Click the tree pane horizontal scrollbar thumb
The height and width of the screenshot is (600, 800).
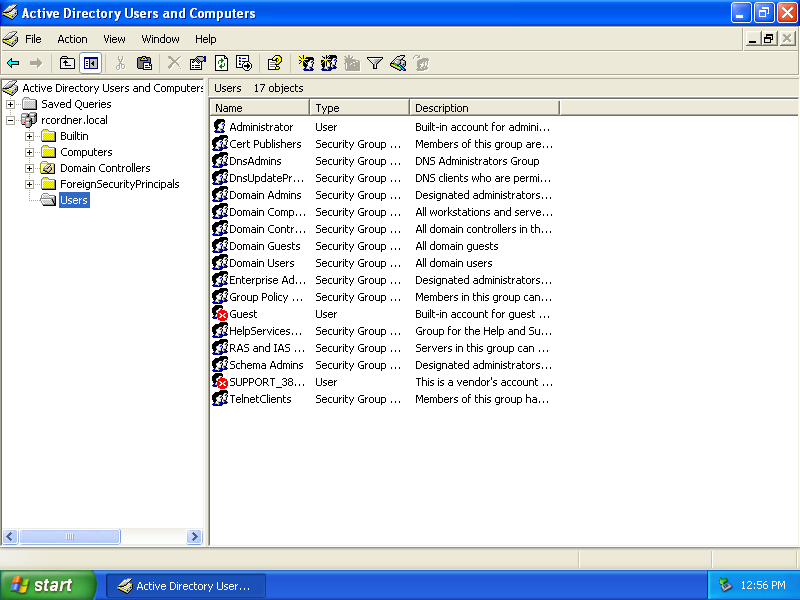[x=69, y=537]
